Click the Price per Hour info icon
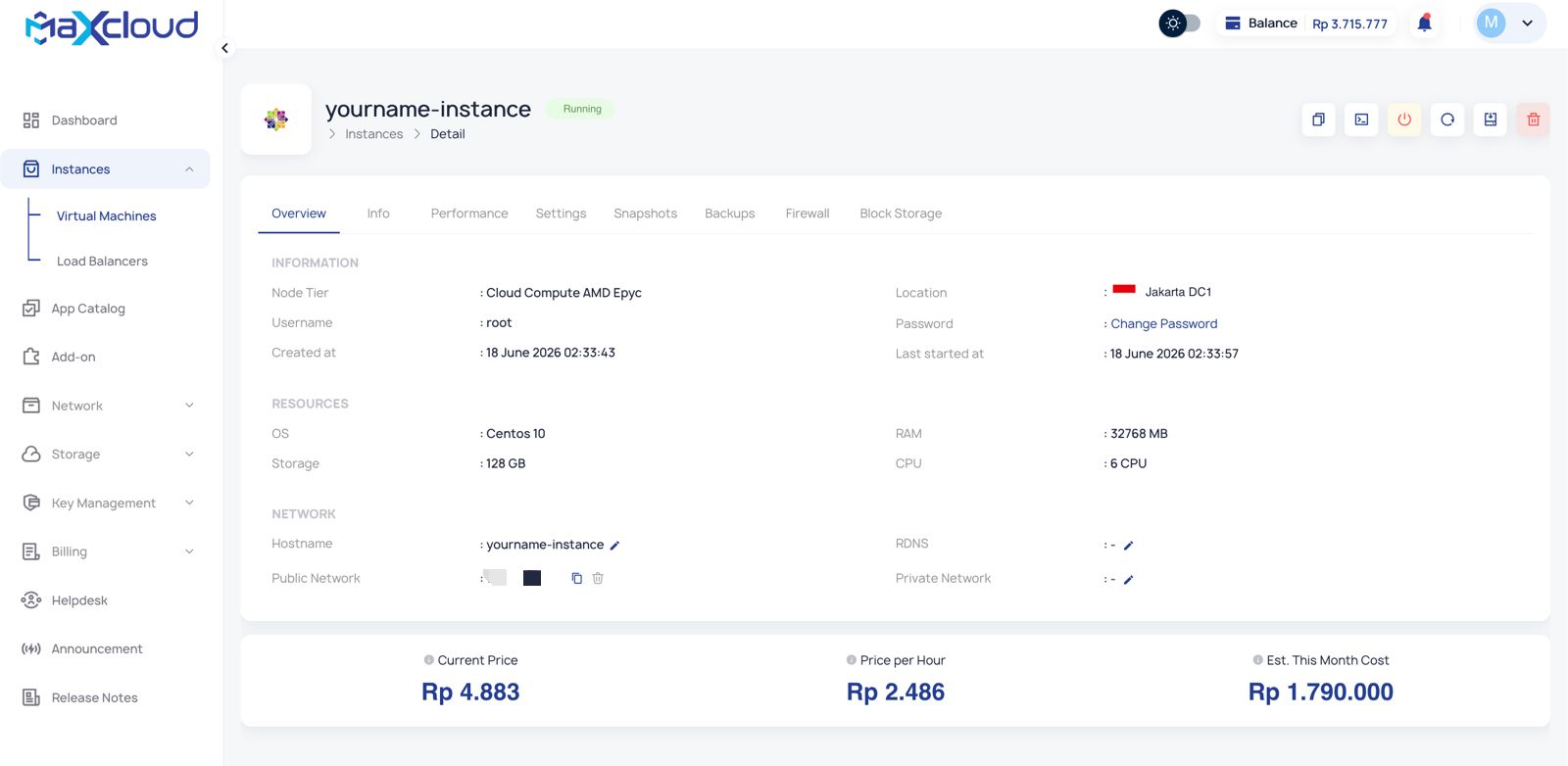1568x766 pixels. (852, 660)
